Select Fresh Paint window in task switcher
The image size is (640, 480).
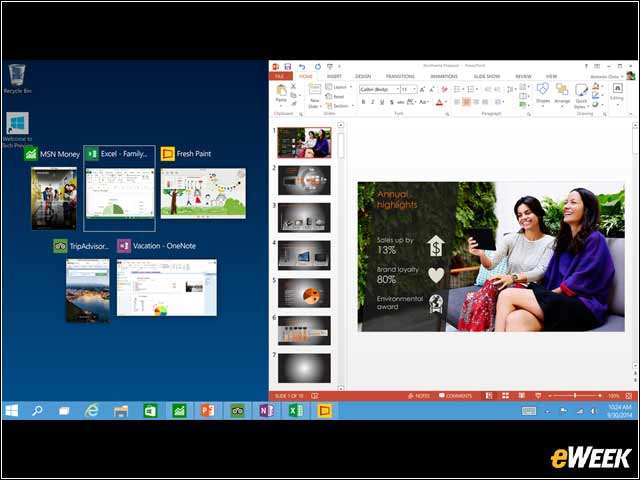pos(203,193)
